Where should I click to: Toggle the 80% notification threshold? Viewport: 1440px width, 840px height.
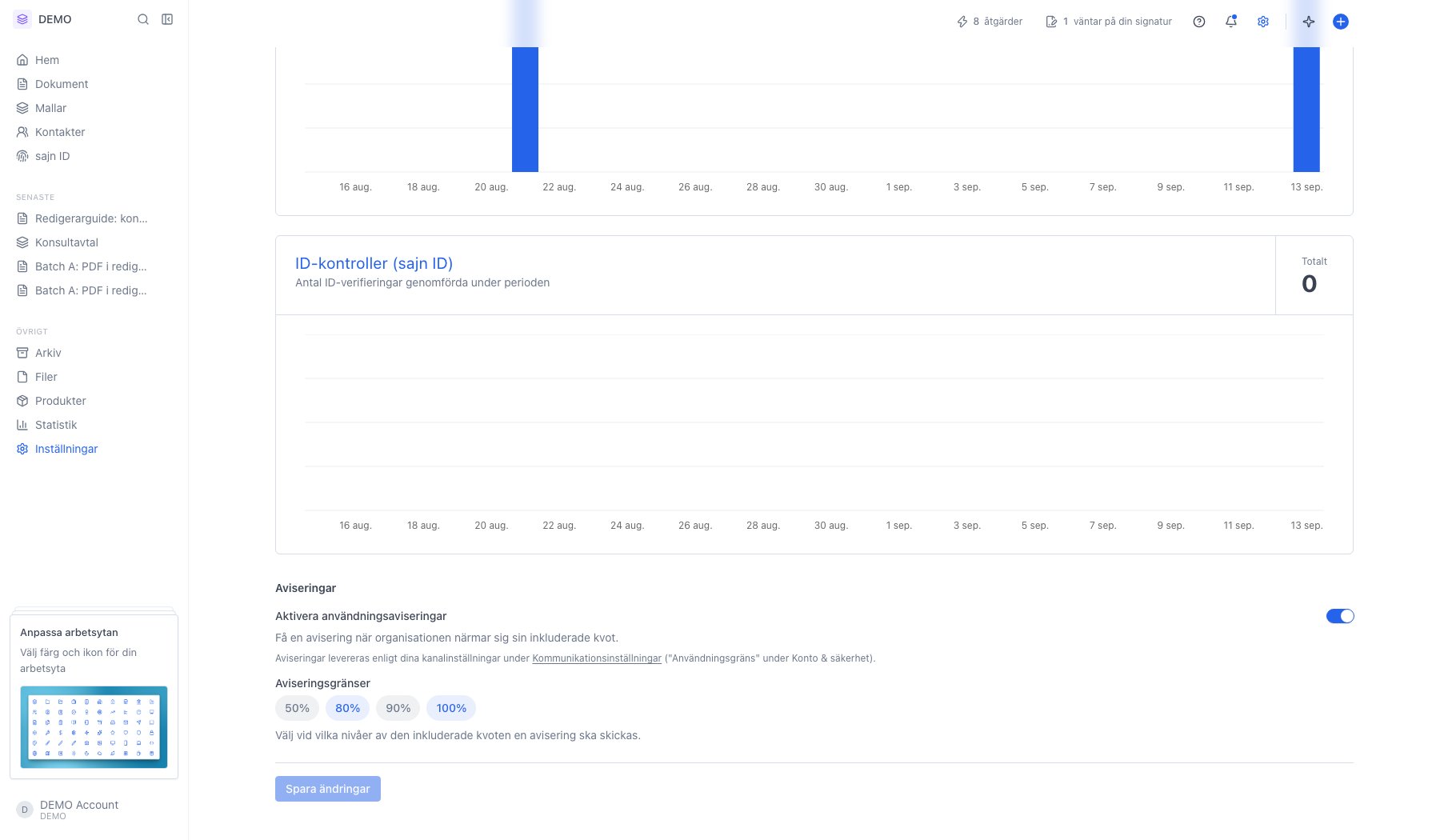(347, 708)
